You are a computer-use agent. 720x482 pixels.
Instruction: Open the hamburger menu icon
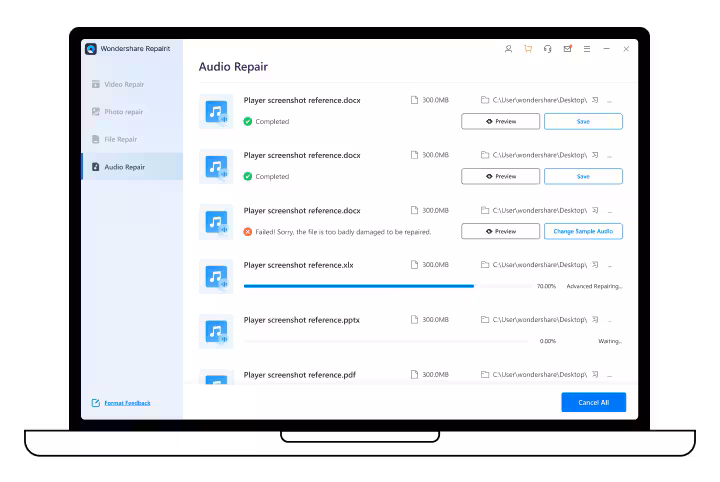coord(587,49)
